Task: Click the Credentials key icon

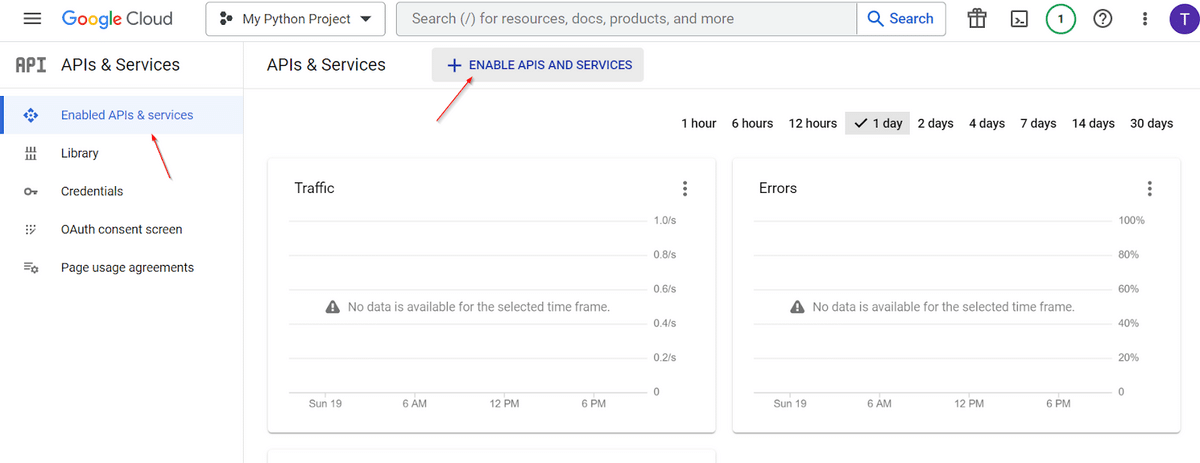Action: click(x=30, y=192)
